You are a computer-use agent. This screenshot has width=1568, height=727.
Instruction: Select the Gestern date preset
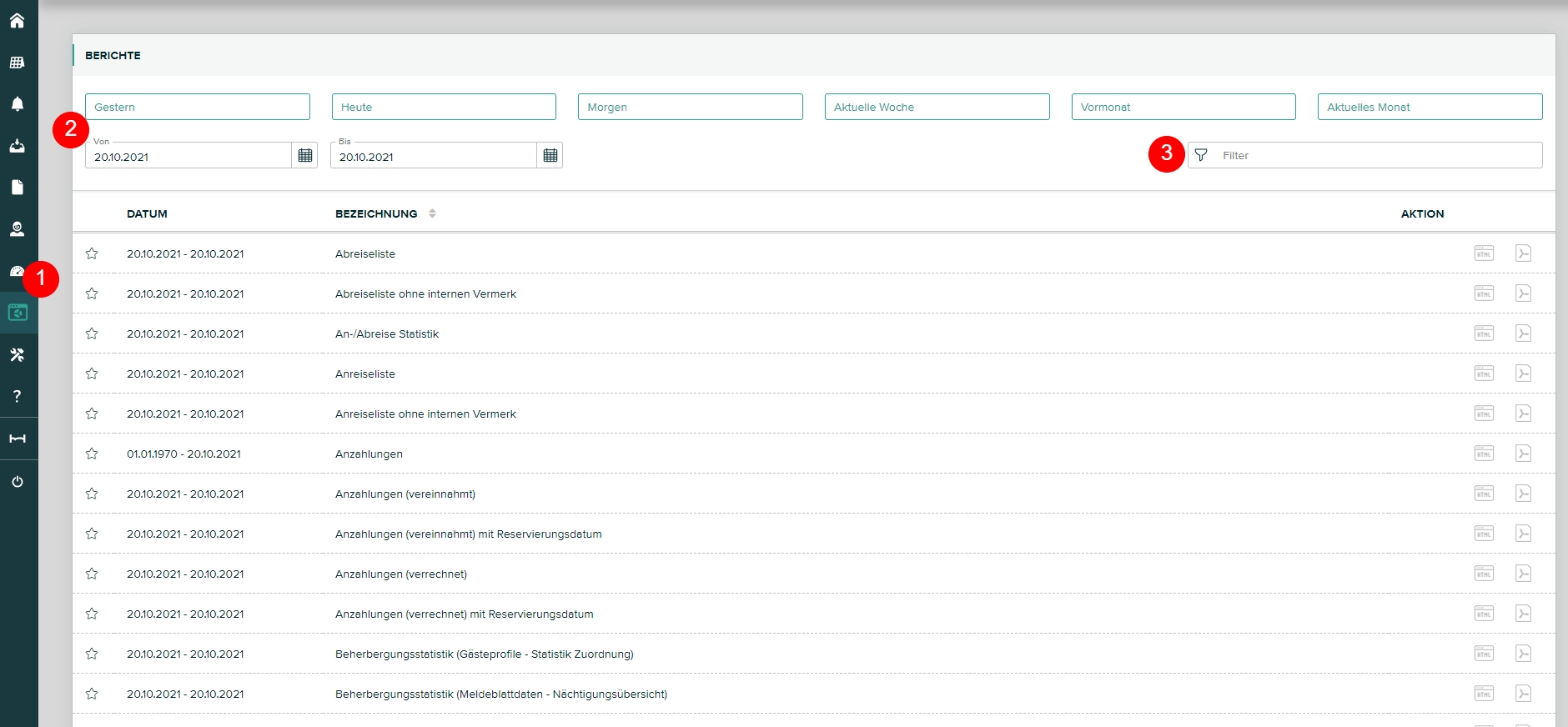198,107
